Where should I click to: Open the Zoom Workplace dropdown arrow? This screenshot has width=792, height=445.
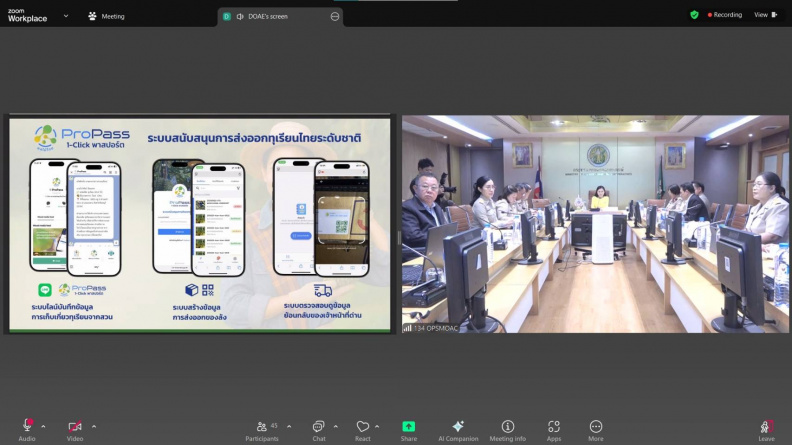point(66,16)
